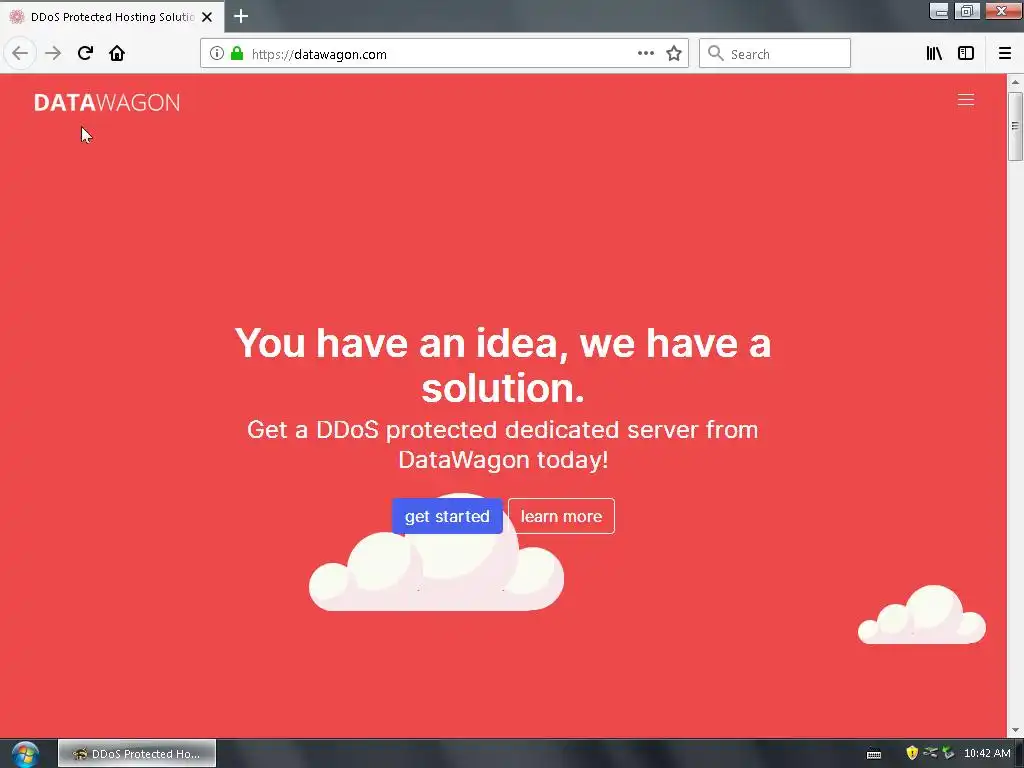This screenshot has width=1024, height=768.
Task: Click the green arrow tray icon
Action: click(x=948, y=753)
